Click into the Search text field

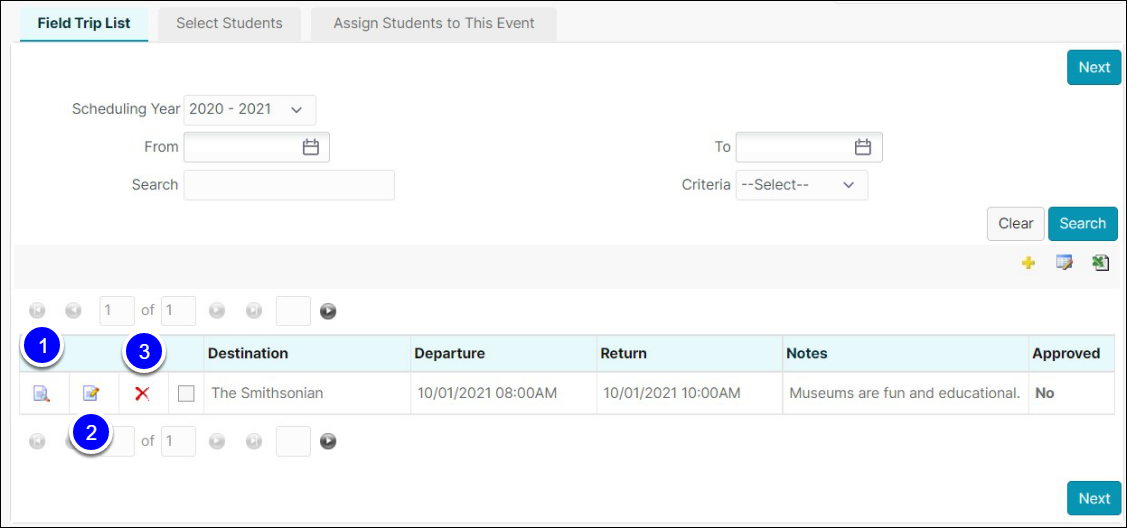[289, 185]
